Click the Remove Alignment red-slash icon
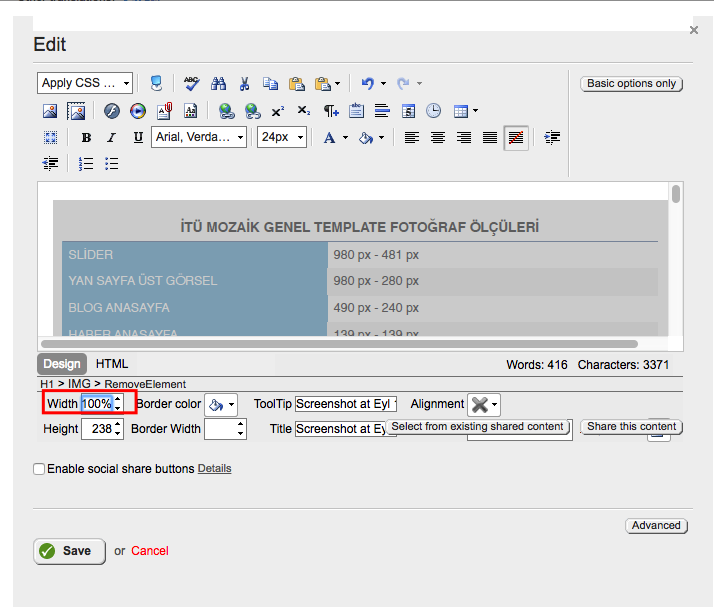 (x=516, y=138)
